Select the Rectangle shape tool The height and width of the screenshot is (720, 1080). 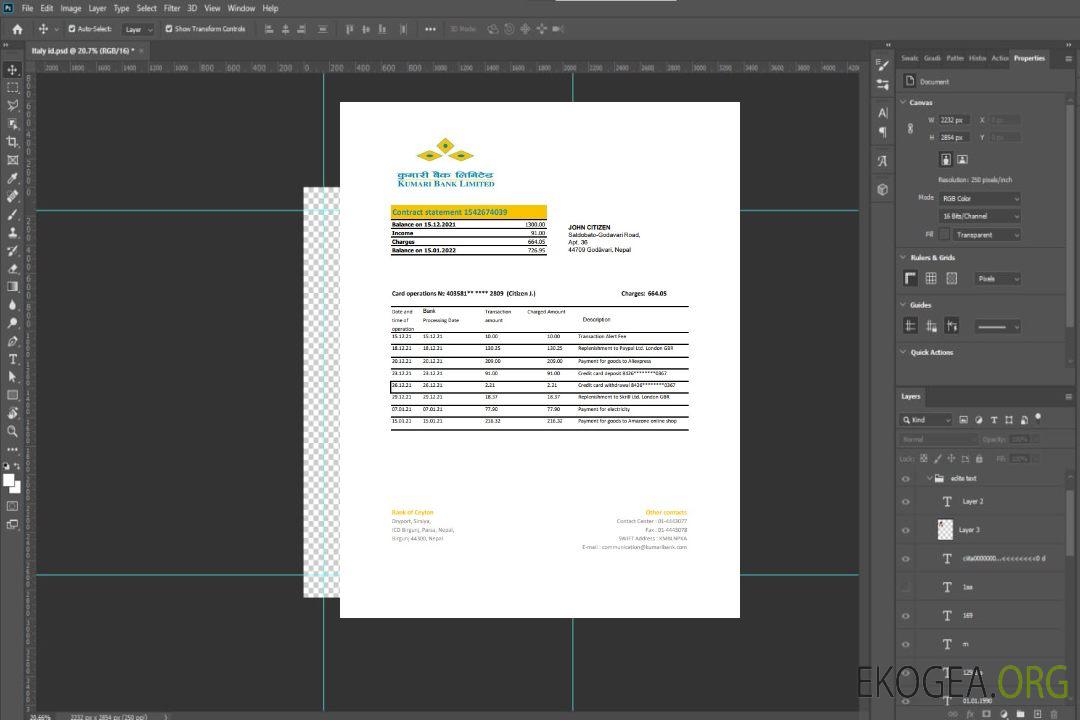pos(12,395)
